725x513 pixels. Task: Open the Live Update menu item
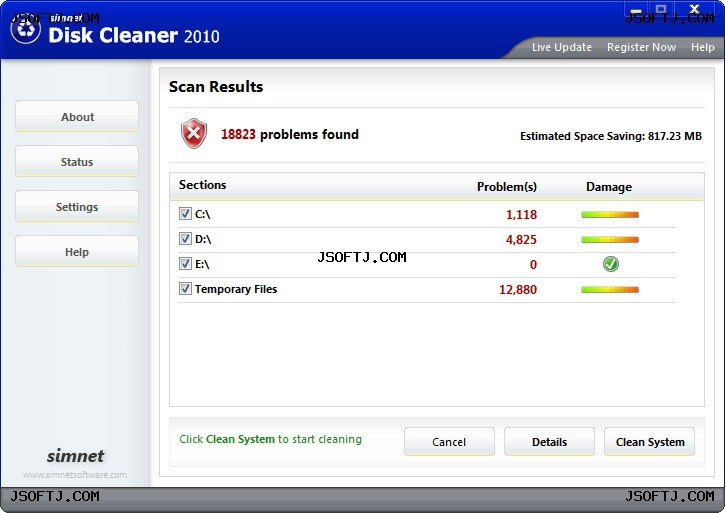coord(561,47)
